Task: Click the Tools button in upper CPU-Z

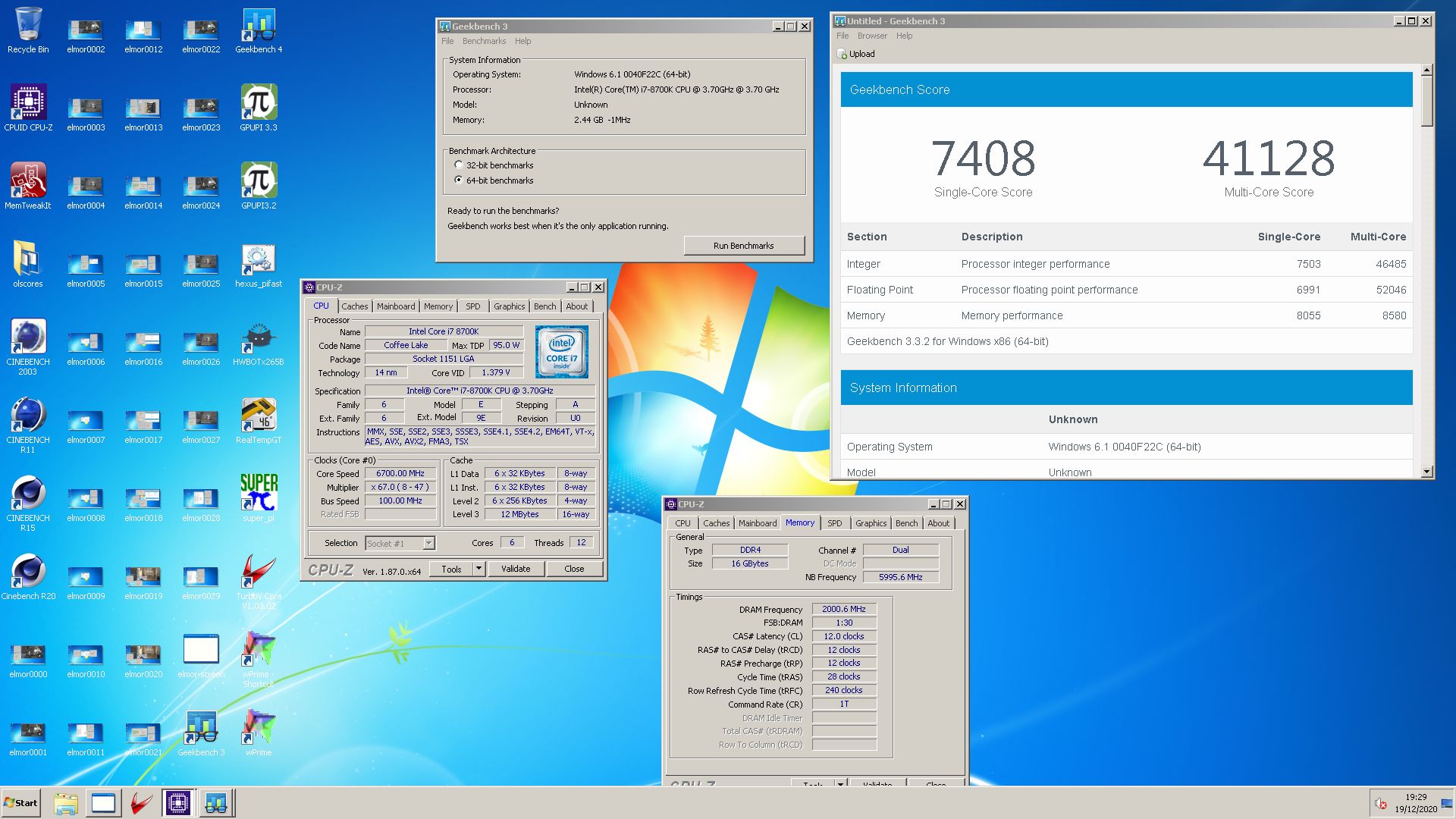Action: 451,569
